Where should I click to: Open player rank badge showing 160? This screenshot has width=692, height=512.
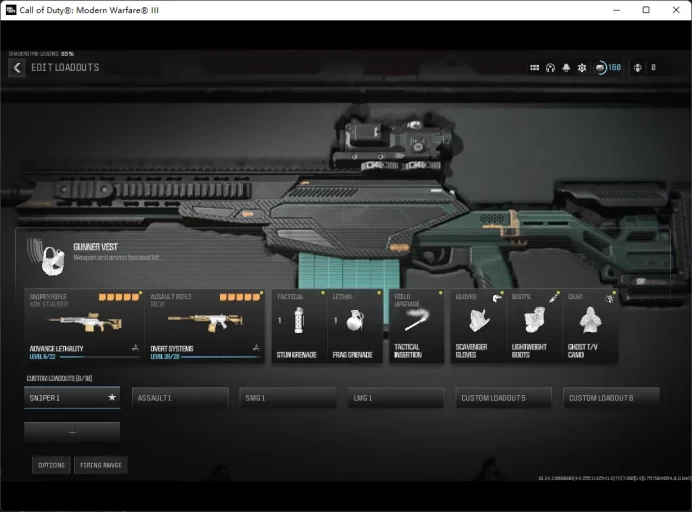coord(608,68)
